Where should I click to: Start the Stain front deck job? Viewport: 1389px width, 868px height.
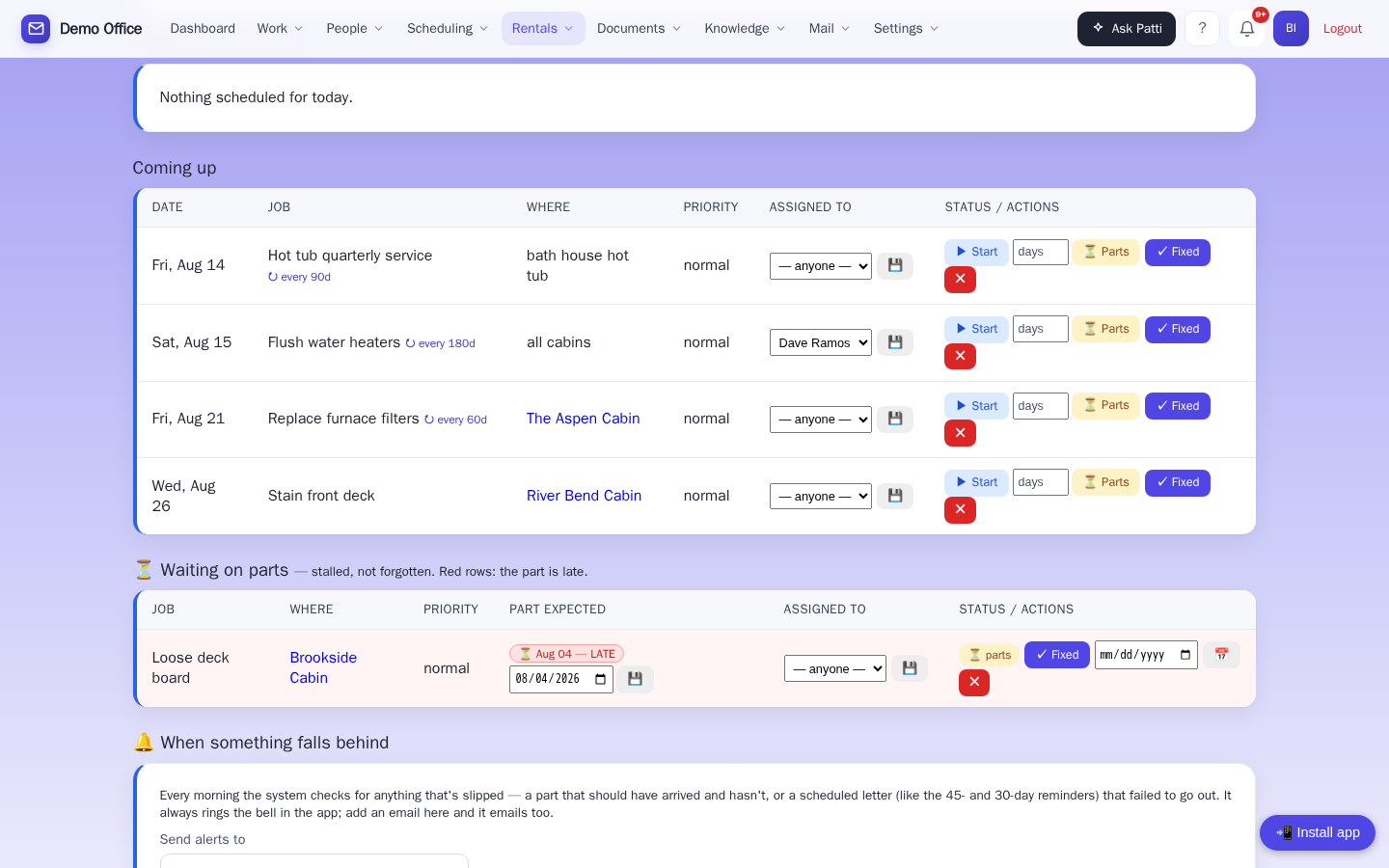[976, 482]
